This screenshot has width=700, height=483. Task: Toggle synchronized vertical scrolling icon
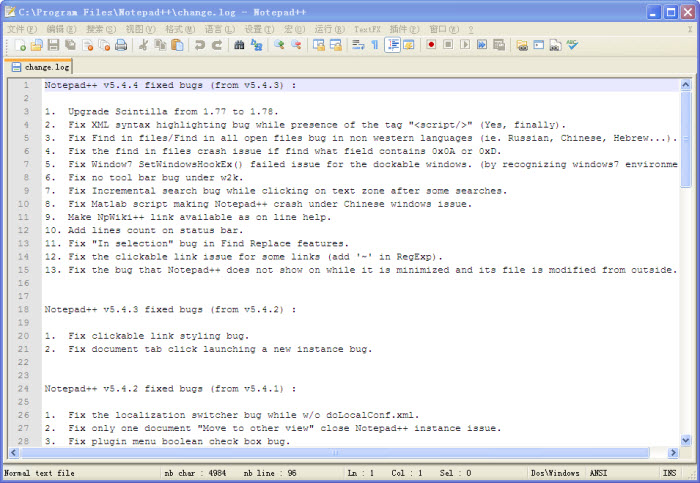tap(318, 45)
